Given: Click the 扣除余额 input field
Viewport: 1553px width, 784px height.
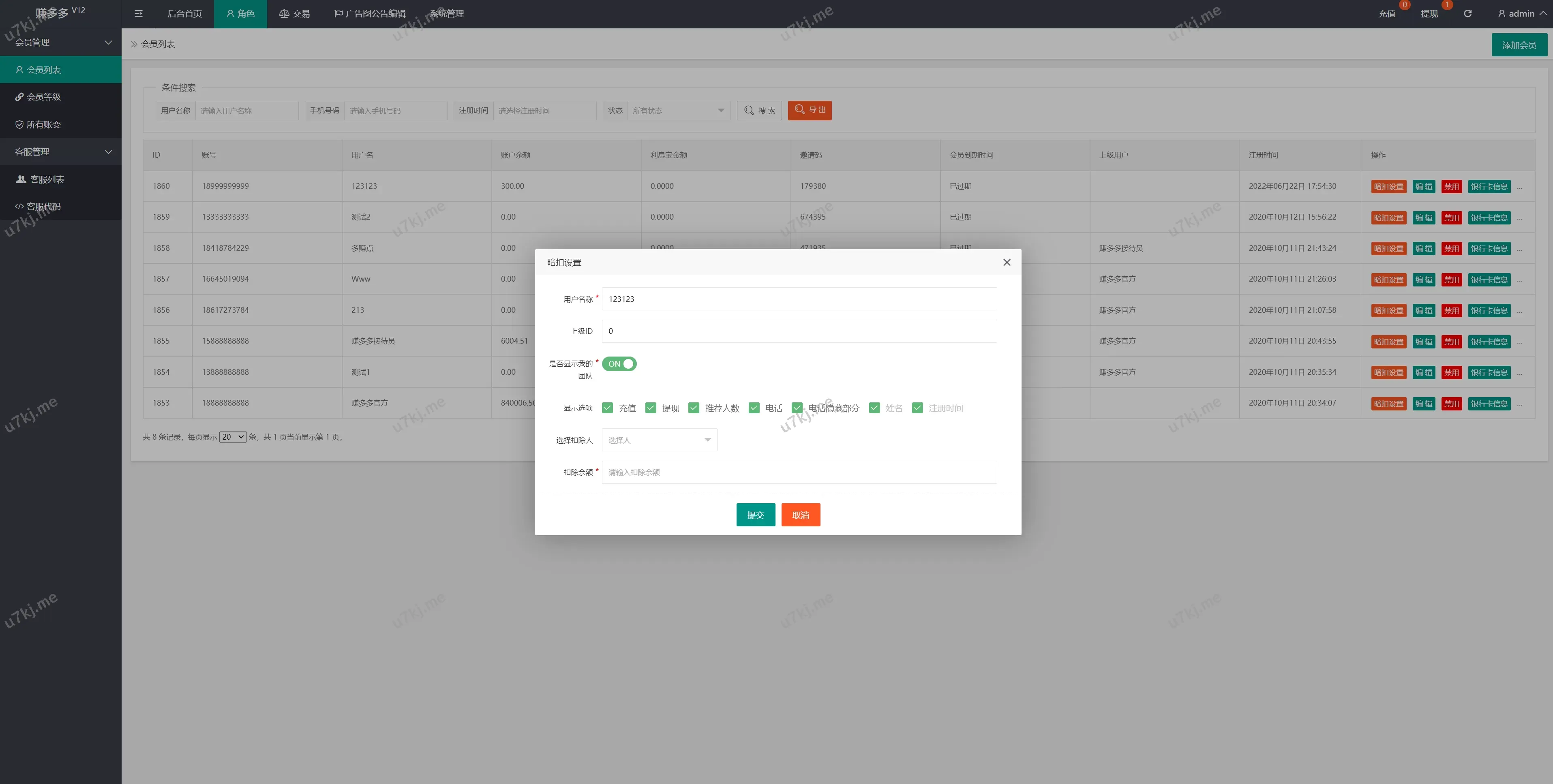Looking at the screenshot, I should (799, 472).
